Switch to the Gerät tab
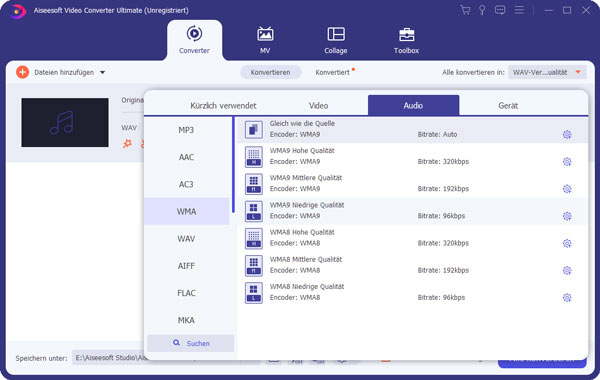The image size is (600, 380). 508,105
